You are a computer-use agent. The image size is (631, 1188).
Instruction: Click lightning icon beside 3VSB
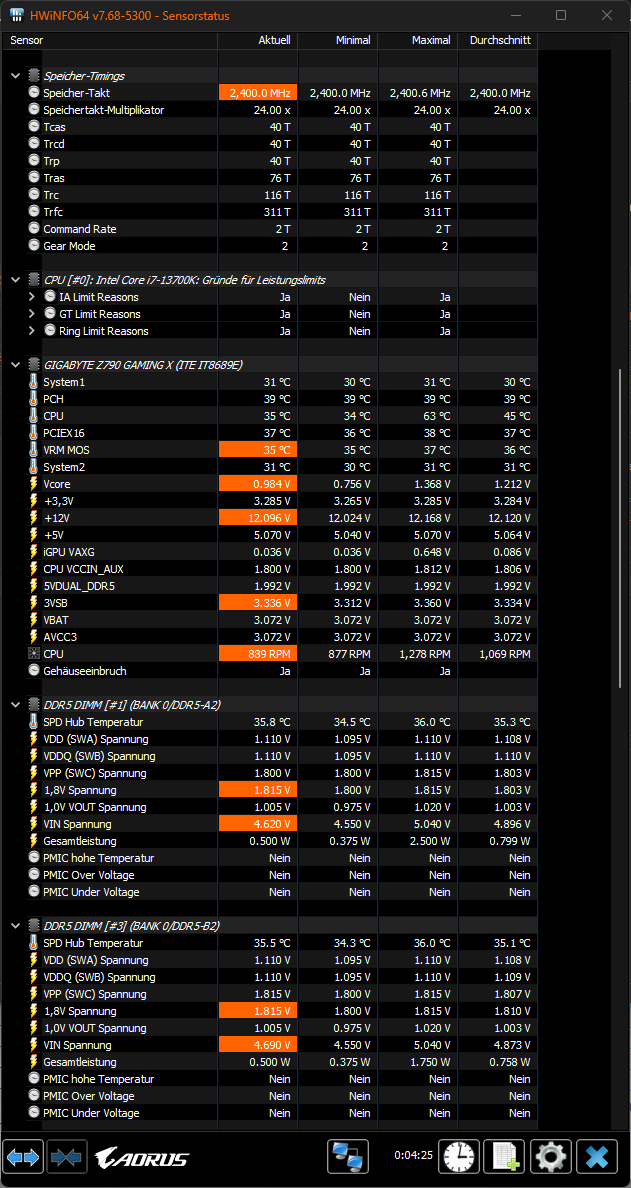(33, 602)
